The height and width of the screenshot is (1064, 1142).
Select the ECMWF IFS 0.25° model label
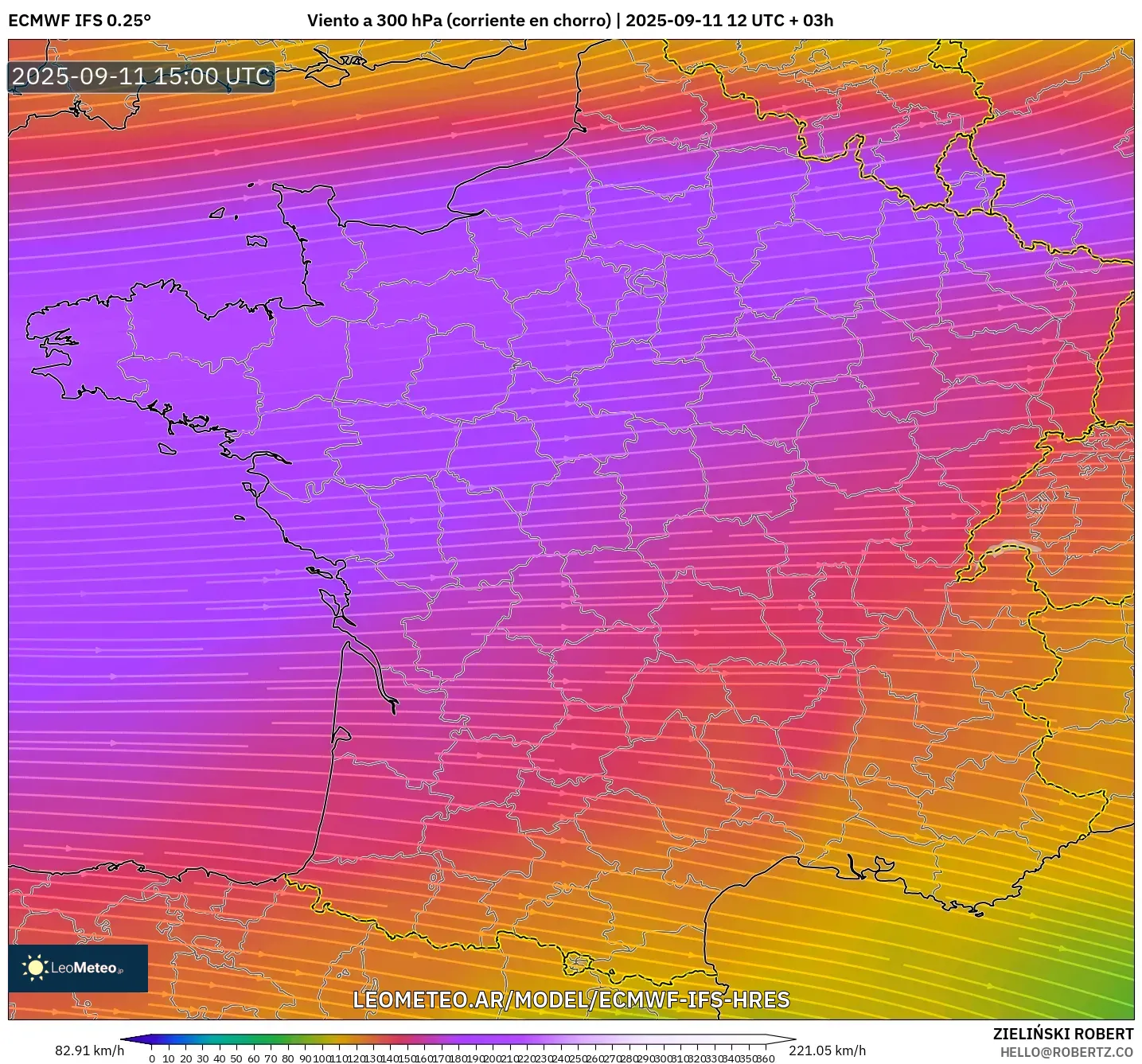tap(80, 21)
